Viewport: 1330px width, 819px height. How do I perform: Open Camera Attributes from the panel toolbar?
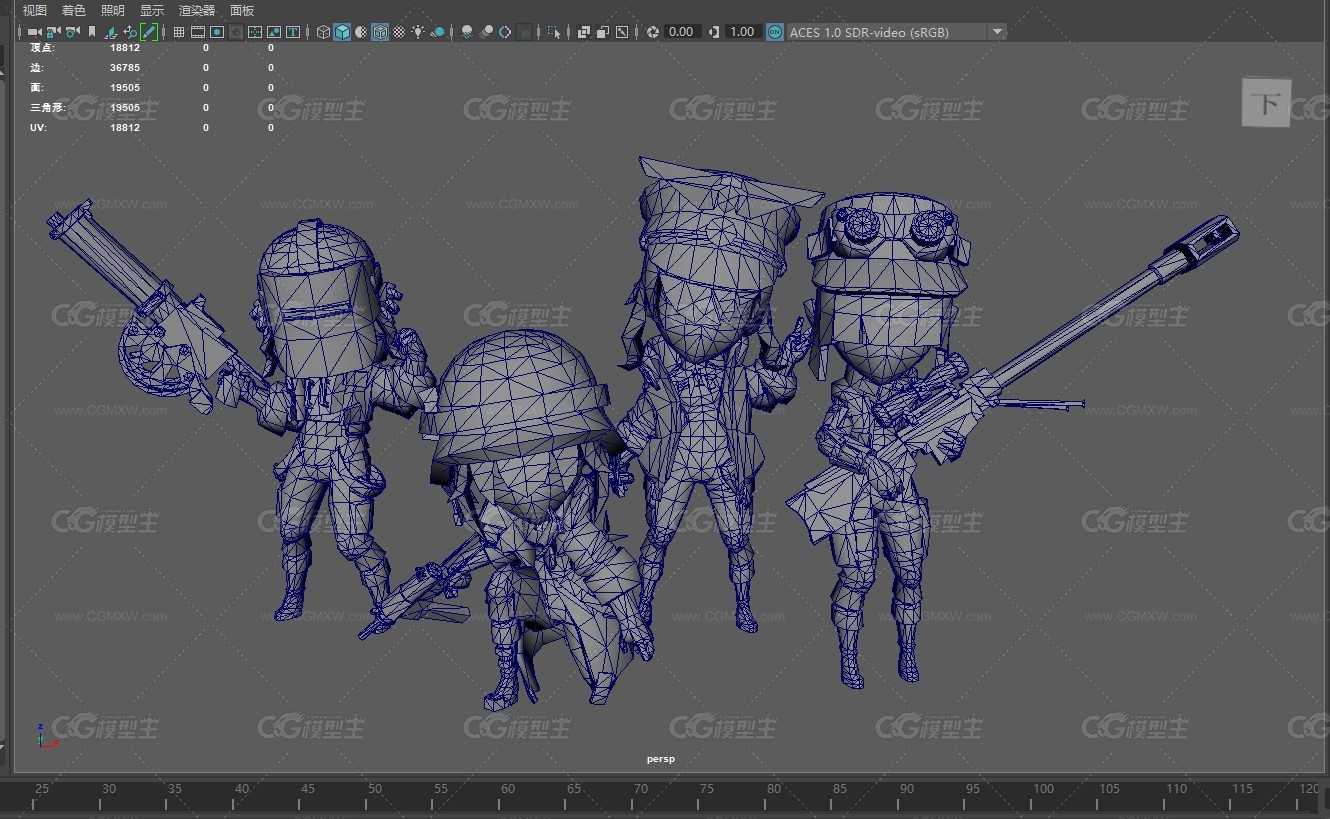pyautogui.click(x=72, y=32)
